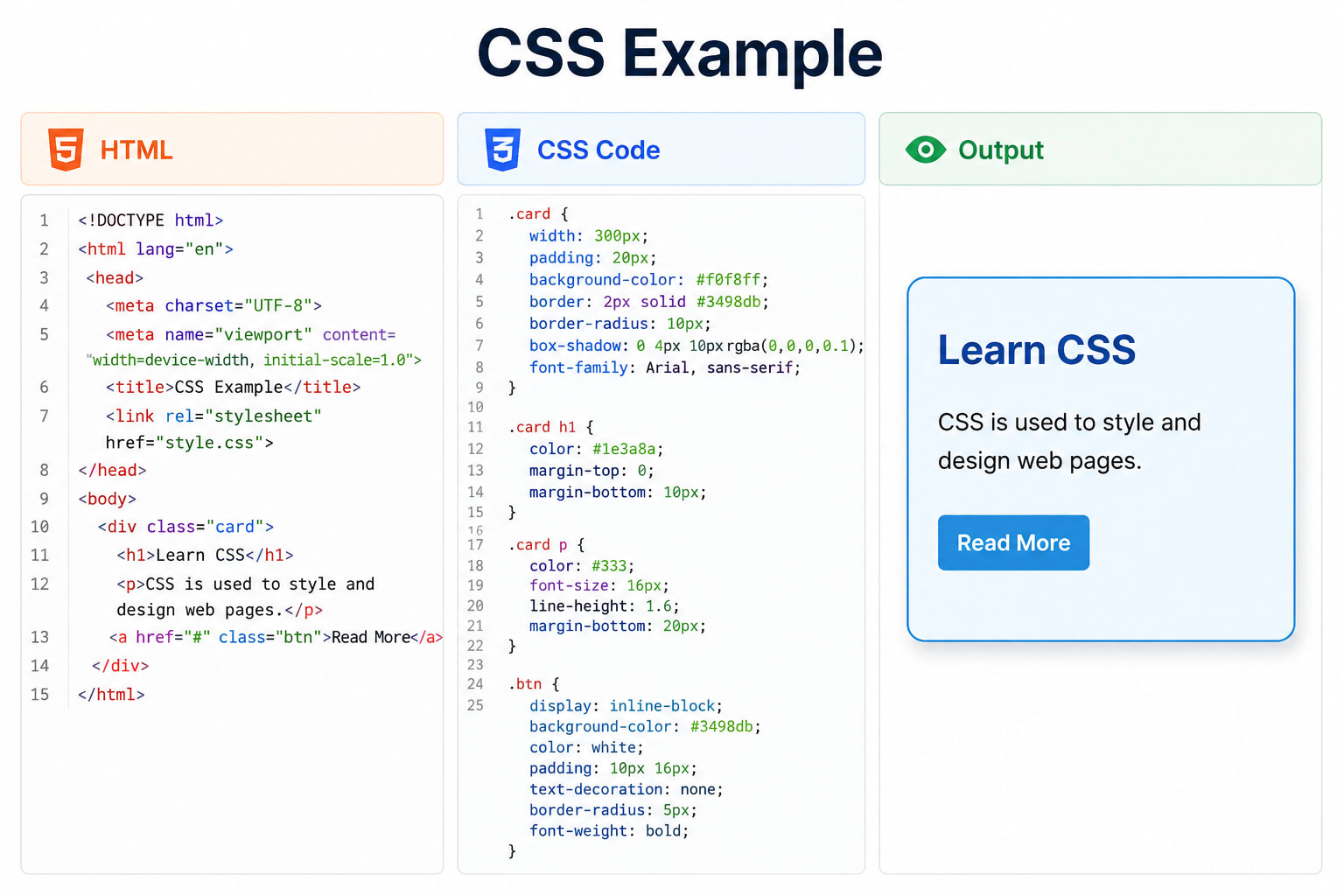Click the '.card p {' selector line

point(547,545)
